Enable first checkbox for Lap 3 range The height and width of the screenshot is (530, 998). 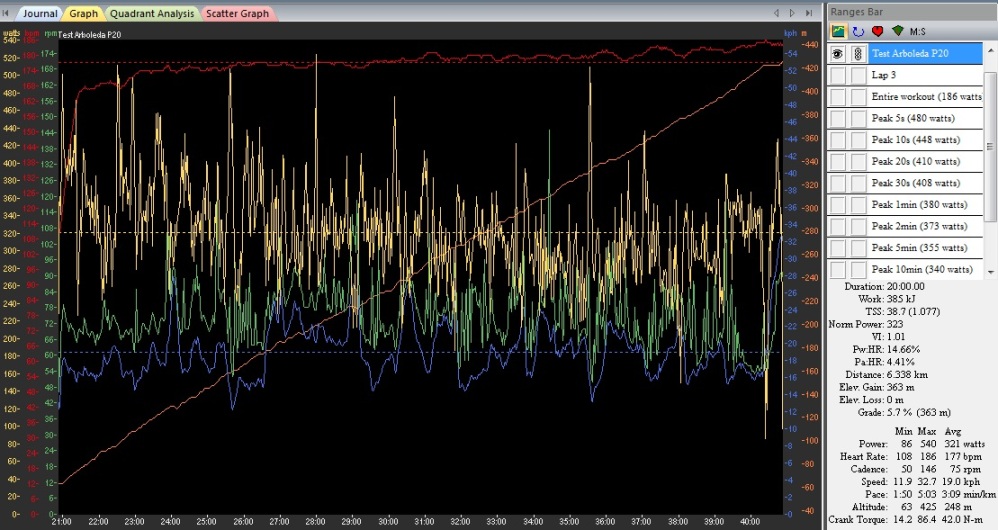tap(838, 75)
